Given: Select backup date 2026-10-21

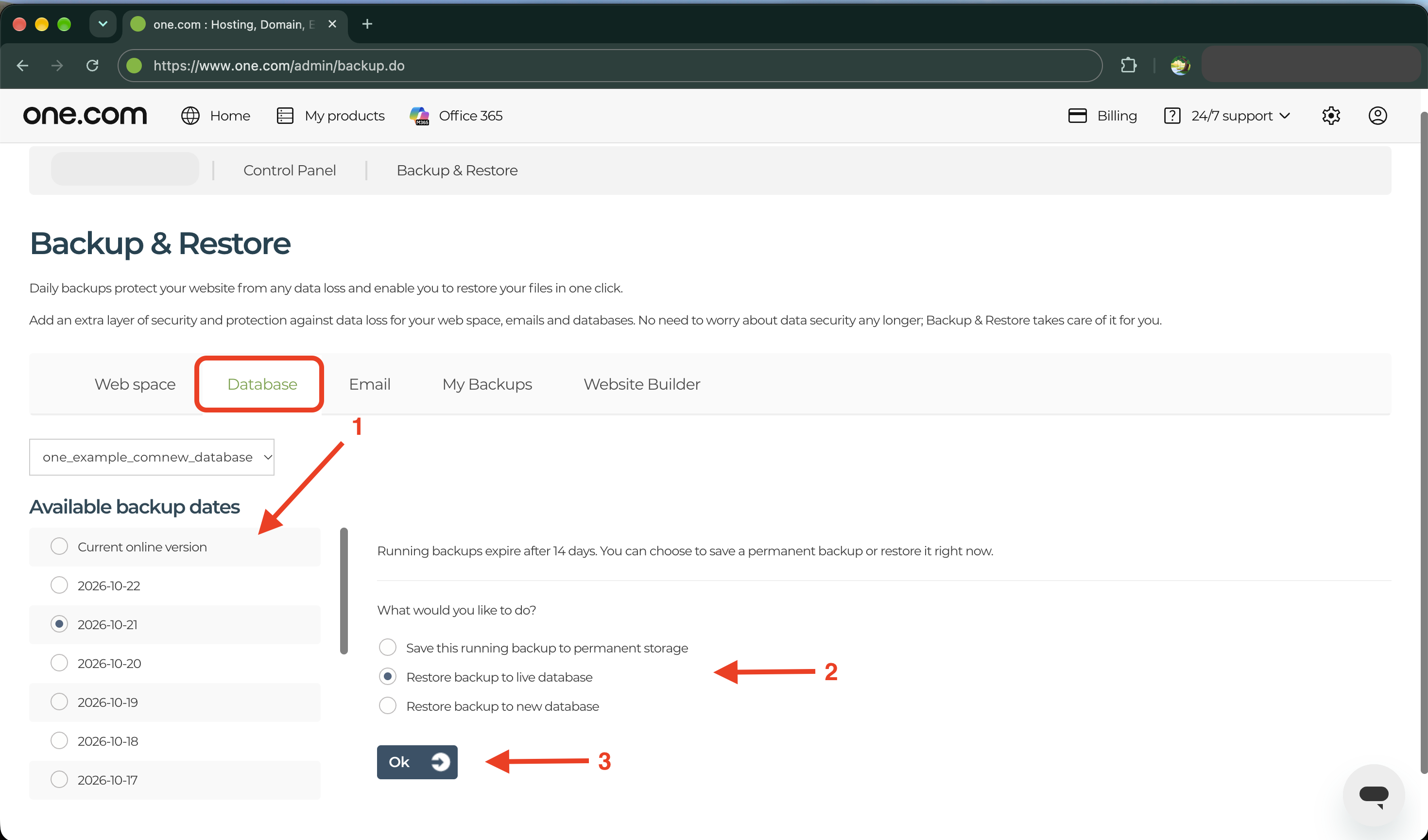Looking at the screenshot, I should 59,624.
